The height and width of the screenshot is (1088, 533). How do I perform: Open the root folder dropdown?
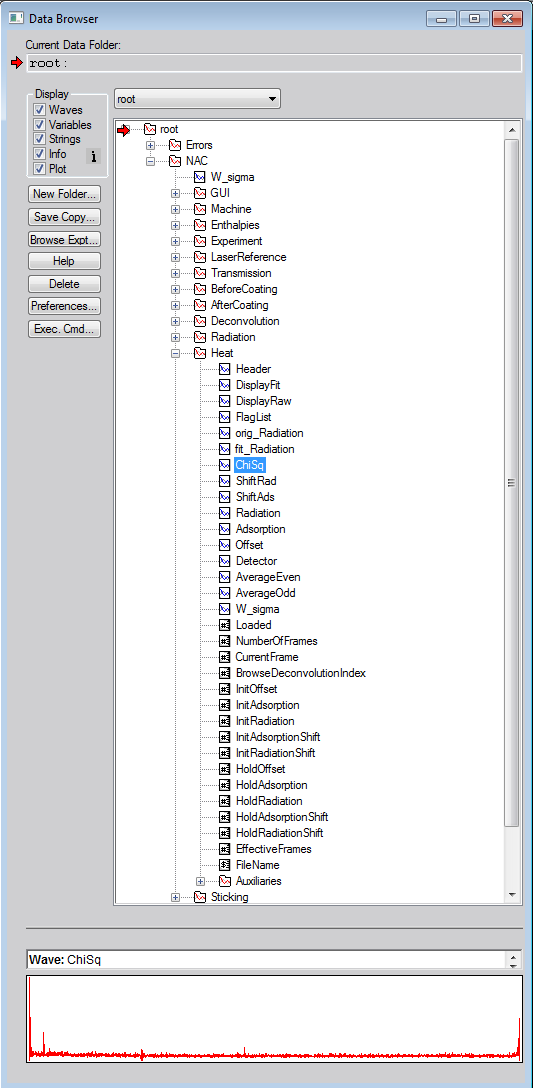coord(197,99)
